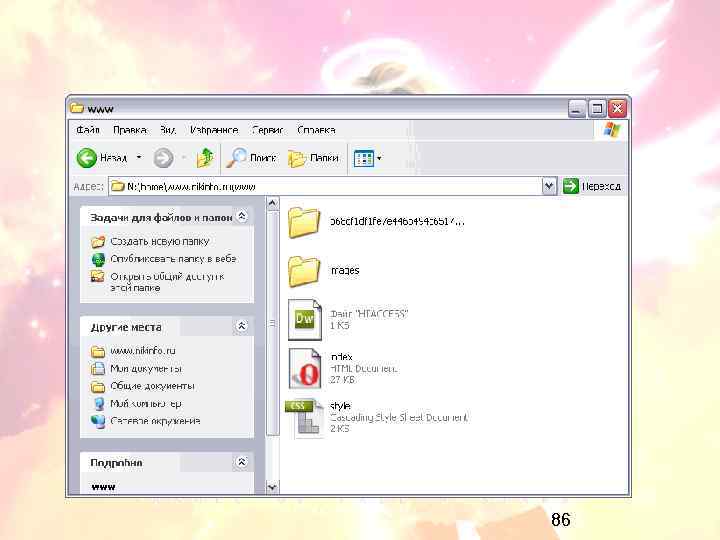
Task: Select the index HTML Opera file icon
Action: click(304, 368)
